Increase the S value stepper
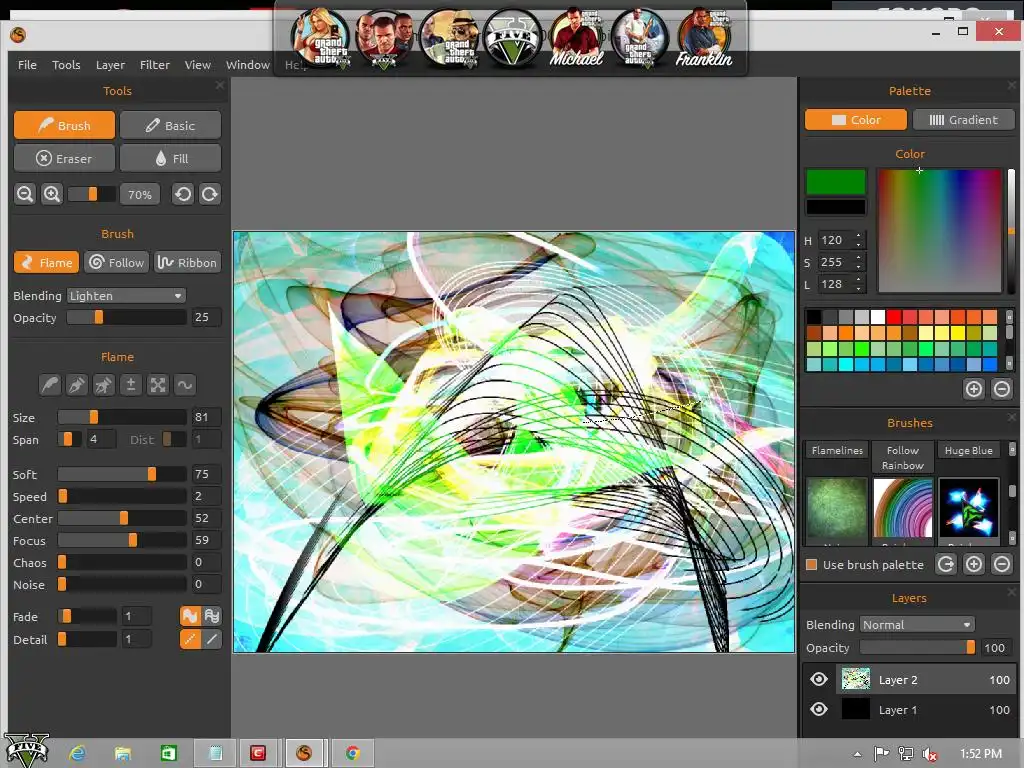Viewport: 1024px width, 768px height. 859,257
